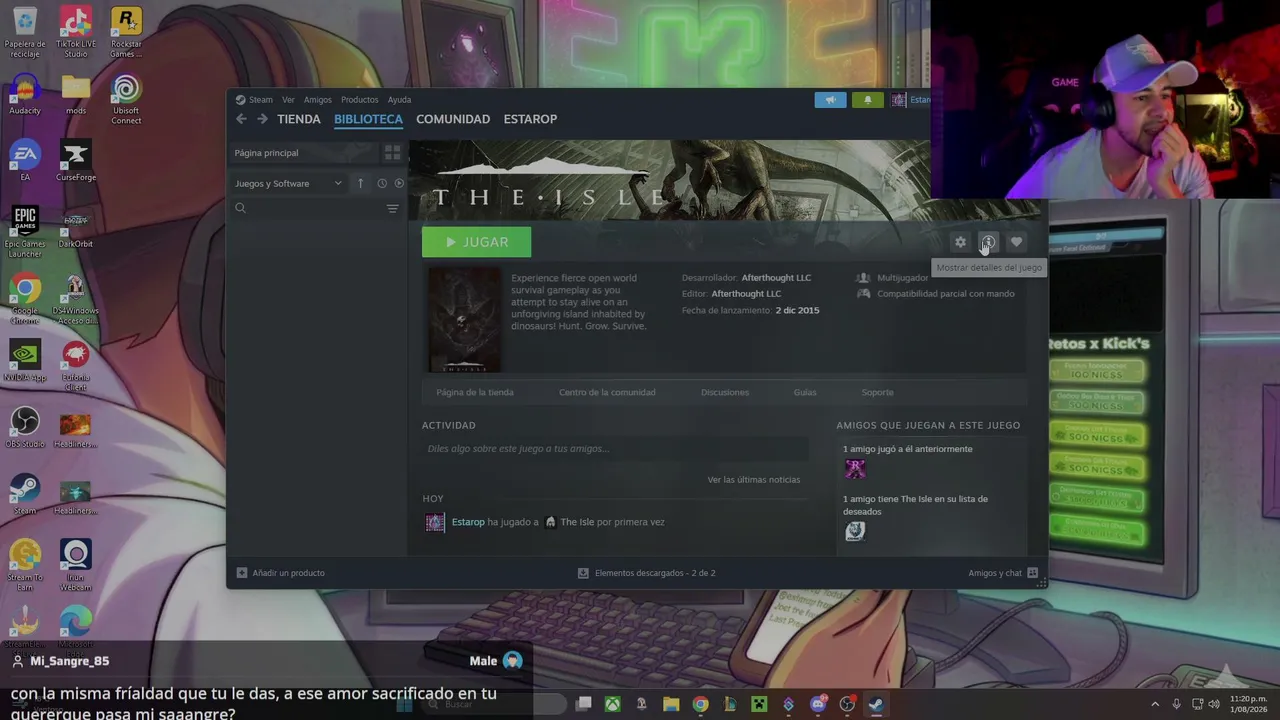The width and height of the screenshot is (1280, 720).
Task: Open the COMUNIDAD section
Action: [453, 119]
